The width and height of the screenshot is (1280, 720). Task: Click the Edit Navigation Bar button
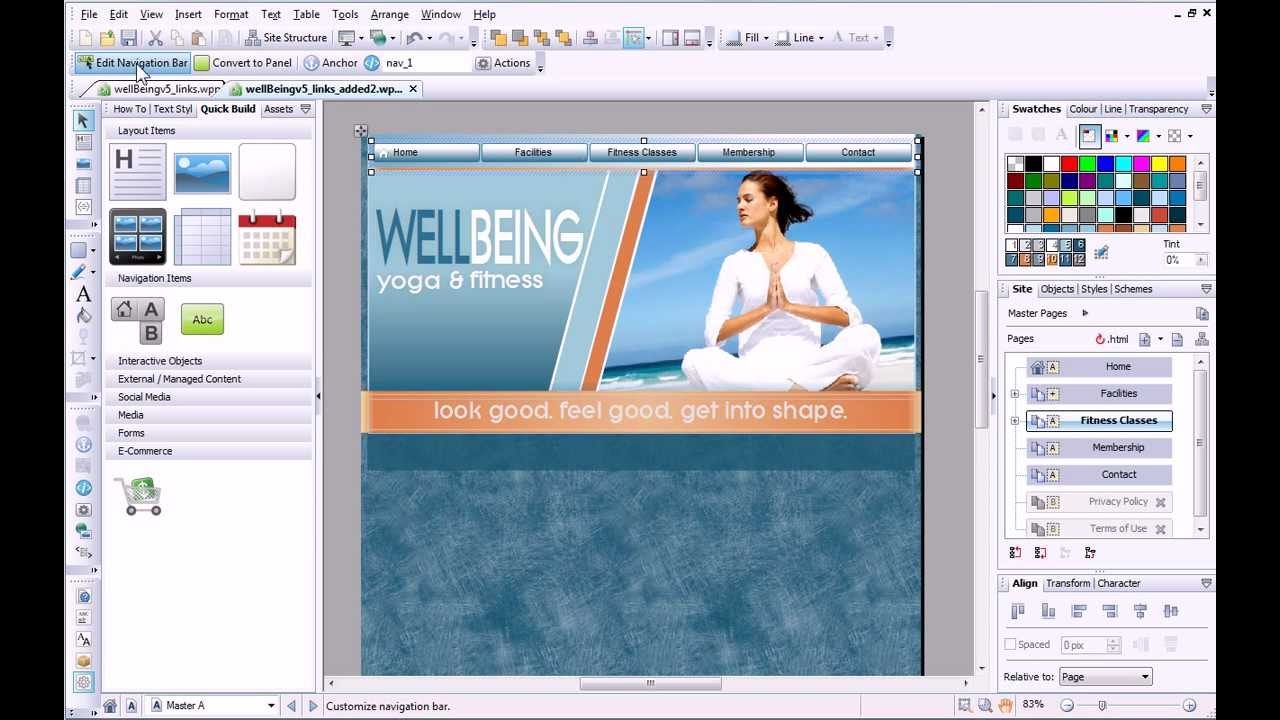point(131,62)
